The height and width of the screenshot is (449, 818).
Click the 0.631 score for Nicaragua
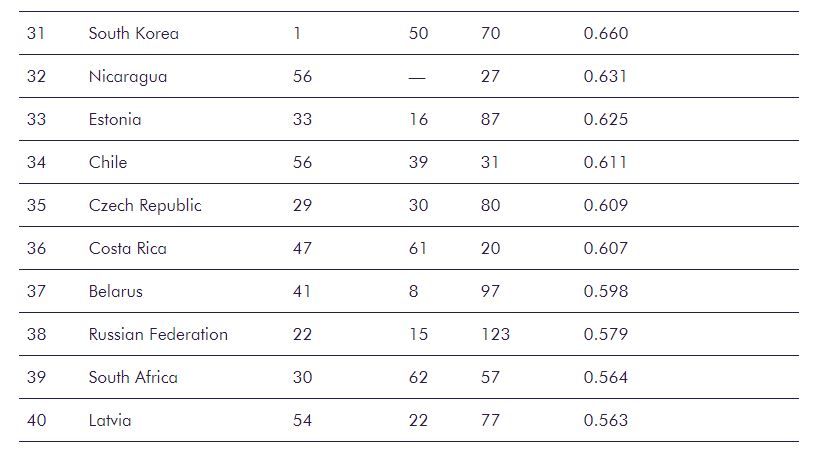[605, 77]
